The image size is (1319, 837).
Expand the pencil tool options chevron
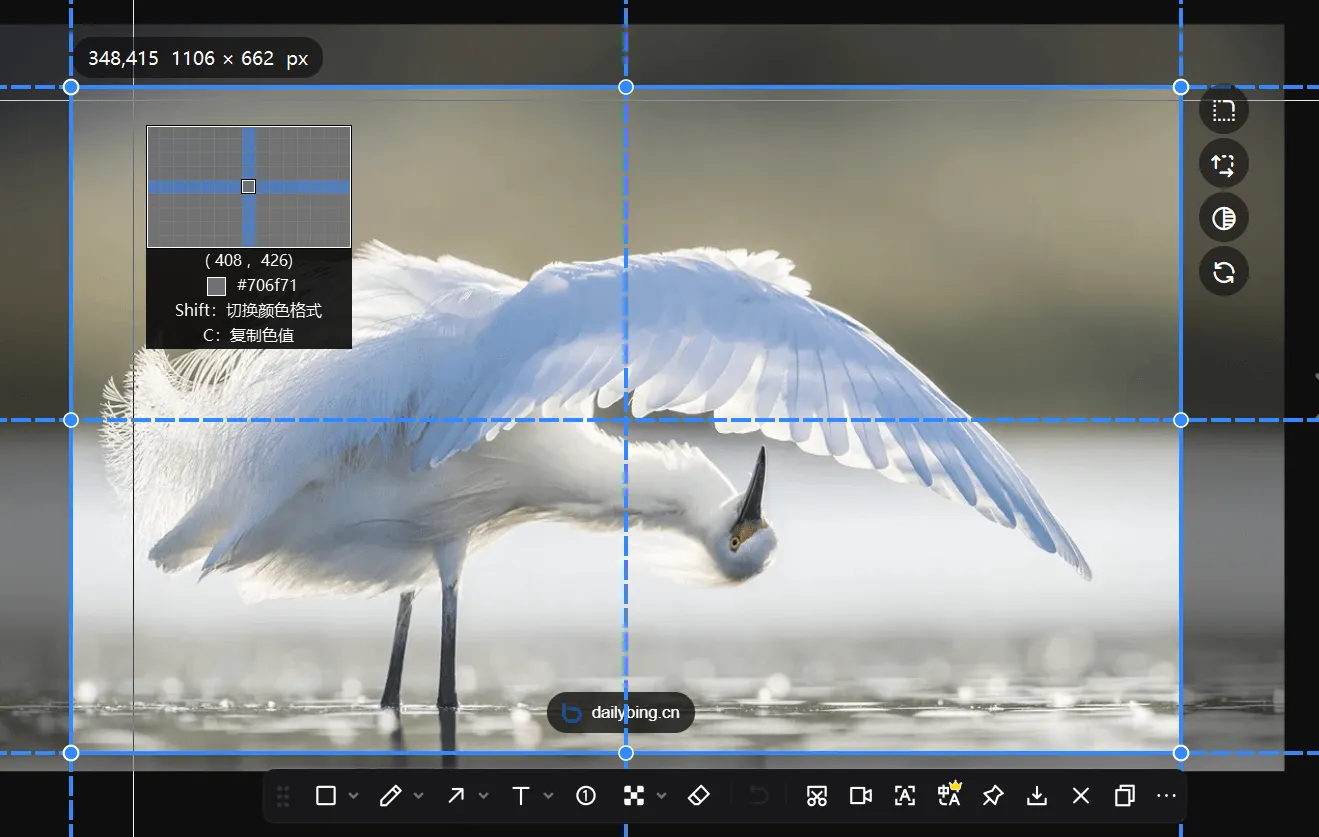(x=419, y=796)
